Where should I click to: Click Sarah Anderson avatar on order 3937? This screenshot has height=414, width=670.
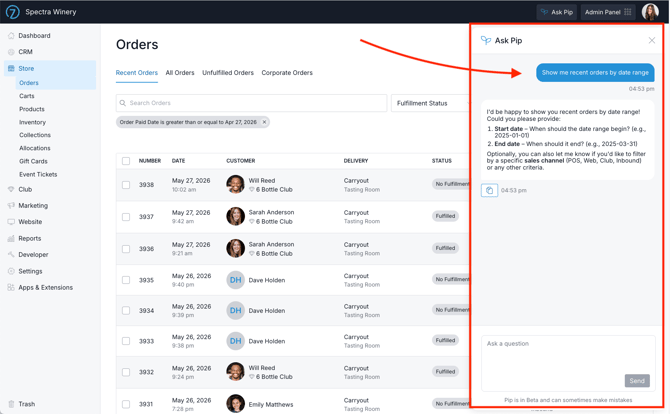(x=235, y=217)
